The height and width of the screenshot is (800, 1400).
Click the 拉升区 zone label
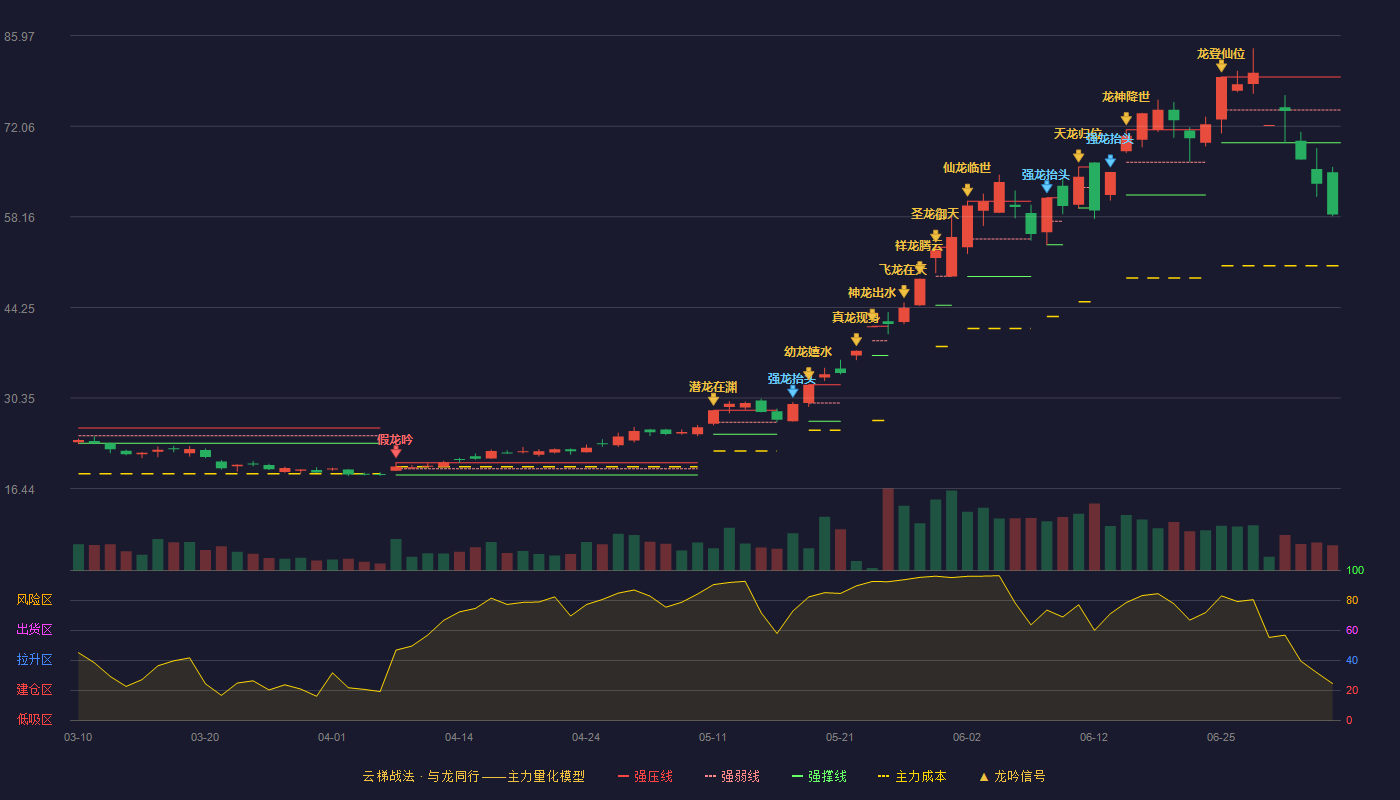pos(35,660)
